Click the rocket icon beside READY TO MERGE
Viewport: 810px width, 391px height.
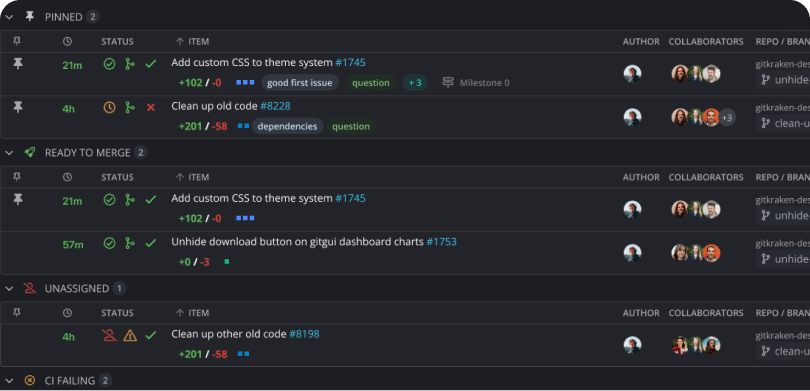pos(30,152)
